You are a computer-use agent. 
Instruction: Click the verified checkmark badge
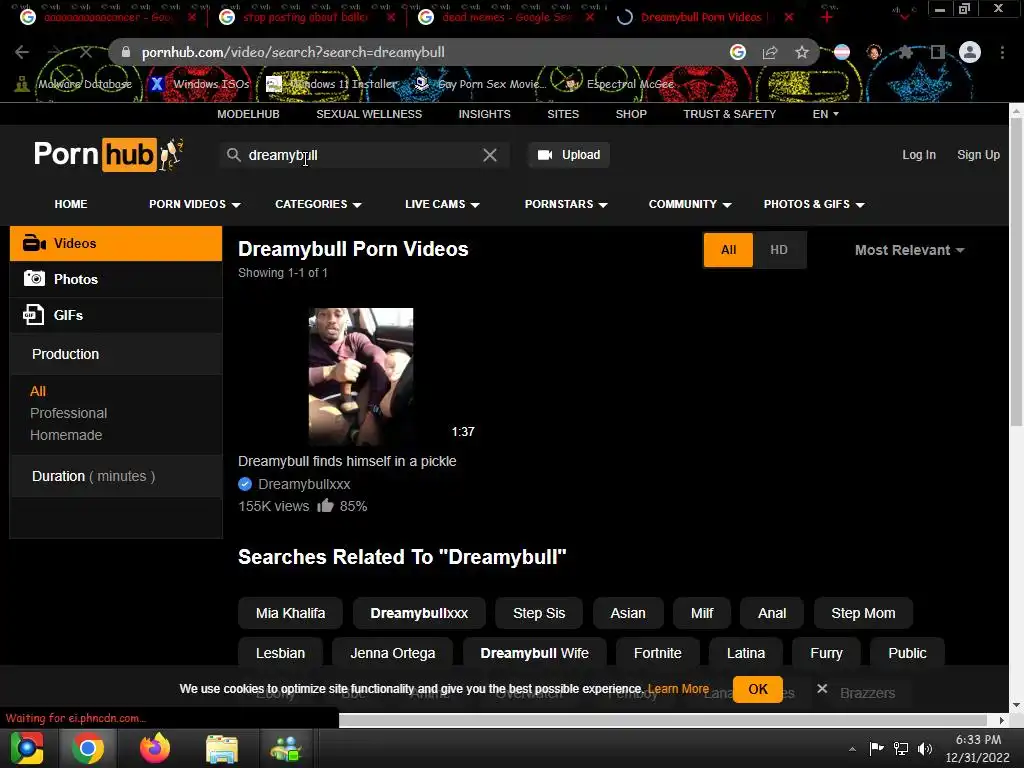pyautogui.click(x=245, y=484)
